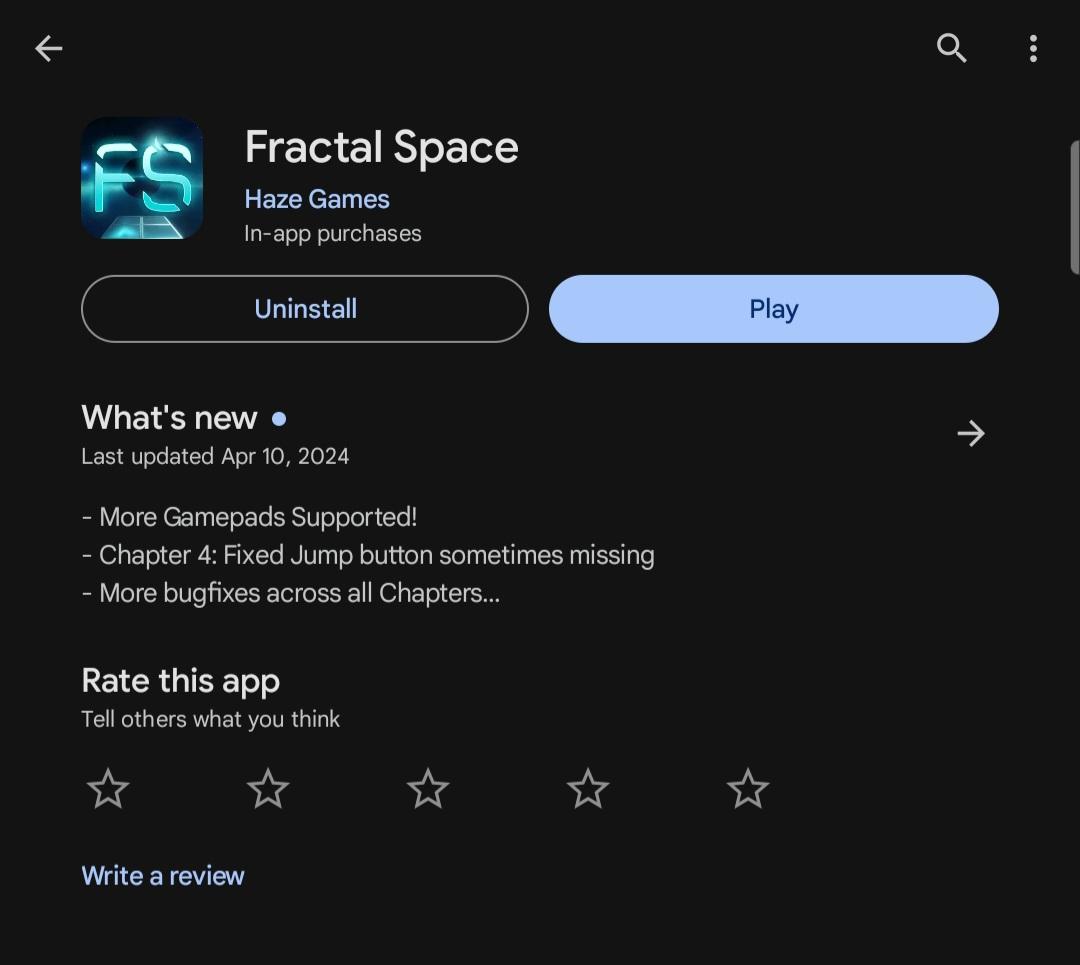This screenshot has height=965, width=1080.
Task: Tap the Fractal Space app icon
Action: tap(142, 178)
